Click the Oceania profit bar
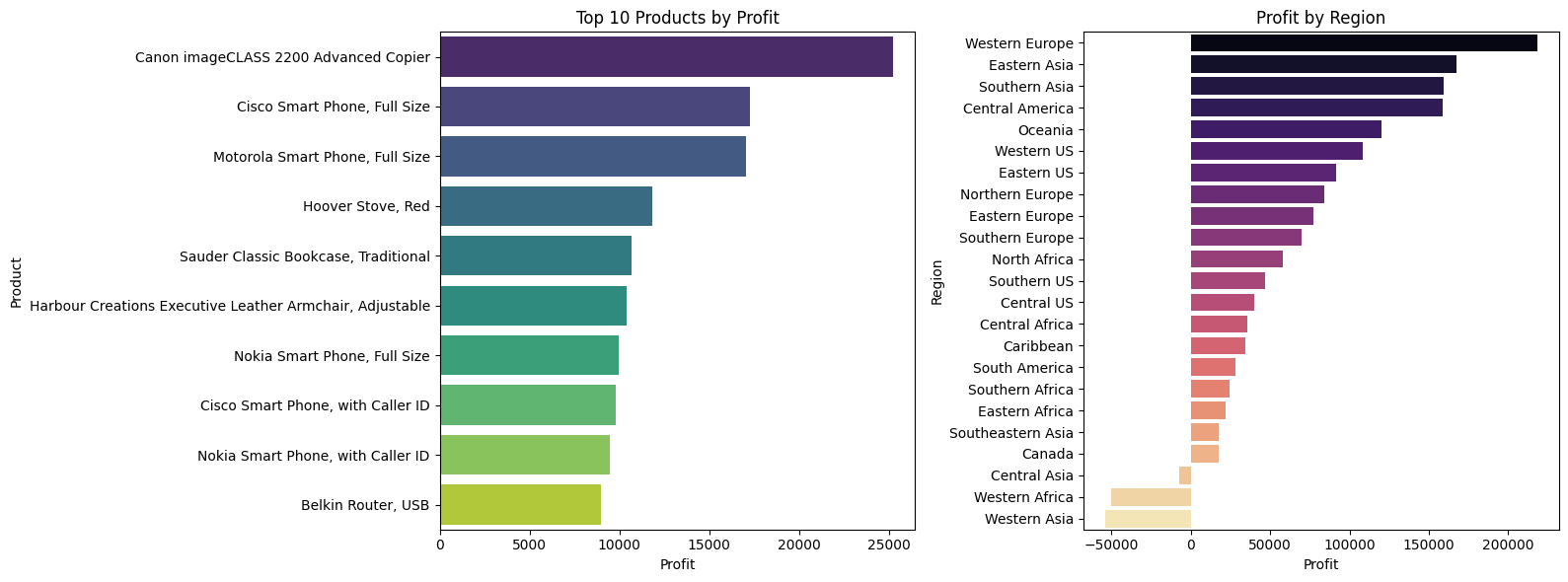The image size is (1568, 582). click(1286, 130)
